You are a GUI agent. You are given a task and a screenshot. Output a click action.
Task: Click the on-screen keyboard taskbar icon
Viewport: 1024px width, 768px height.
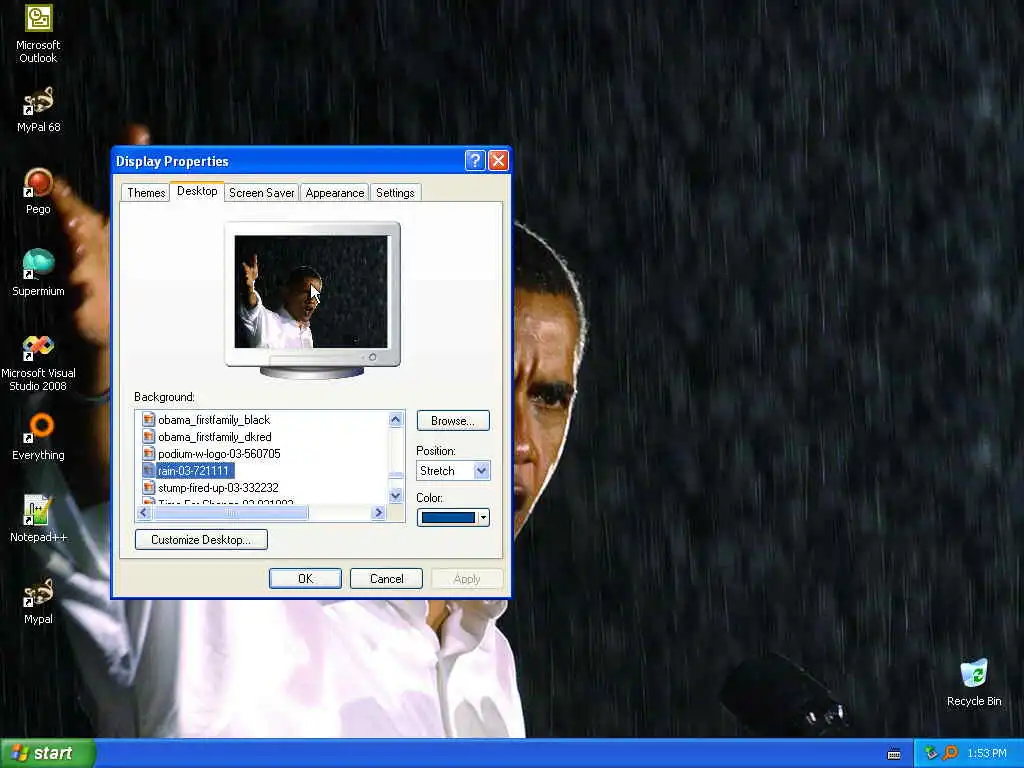pyautogui.click(x=894, y=754)
